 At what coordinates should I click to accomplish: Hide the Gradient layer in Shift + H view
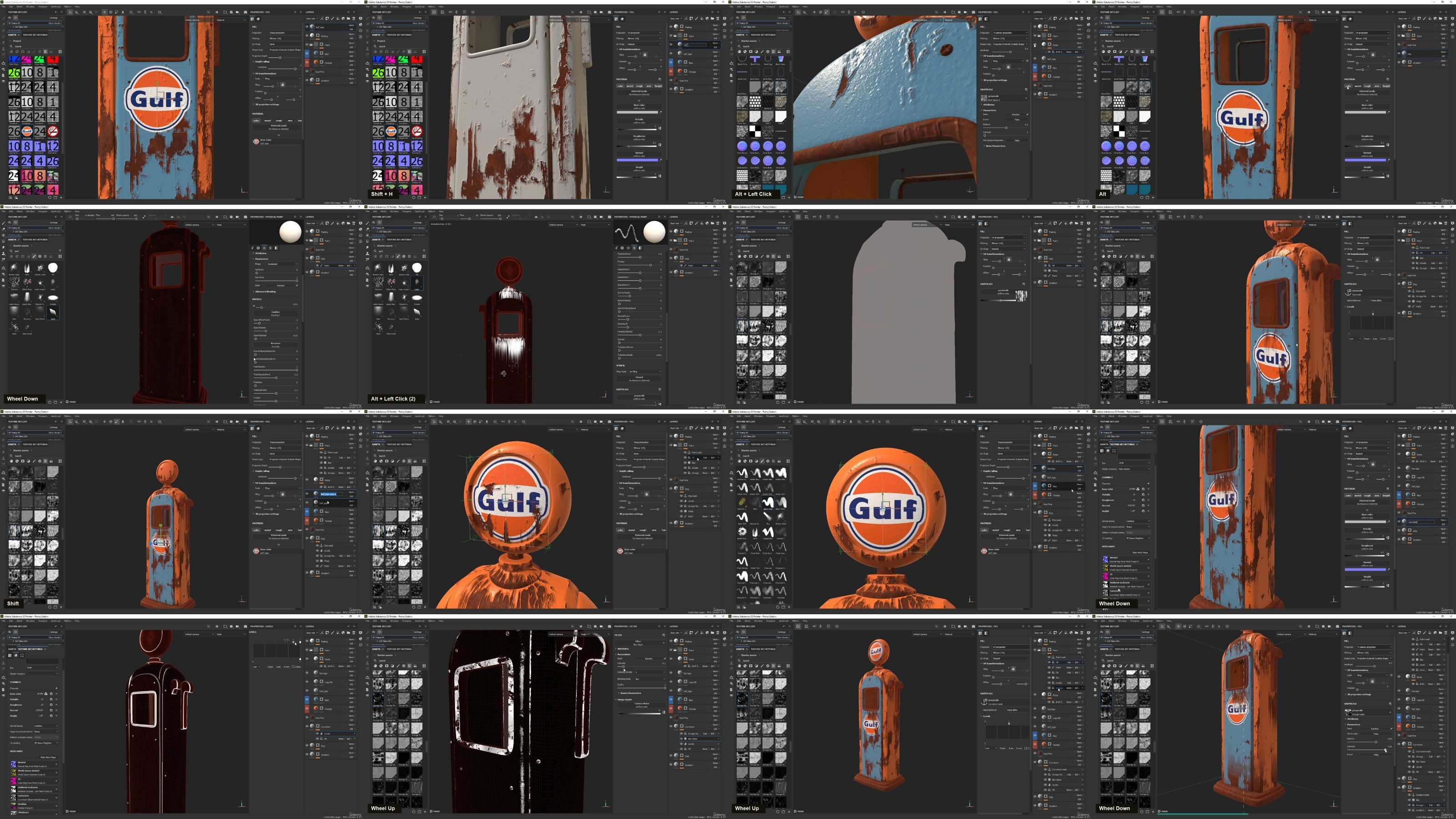[671, 89]
